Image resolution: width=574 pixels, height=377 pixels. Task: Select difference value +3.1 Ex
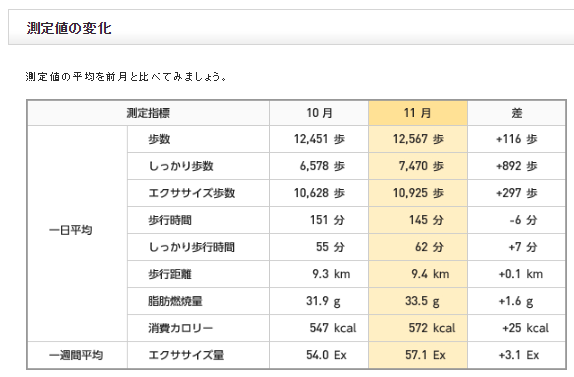[x=519, y=355]
